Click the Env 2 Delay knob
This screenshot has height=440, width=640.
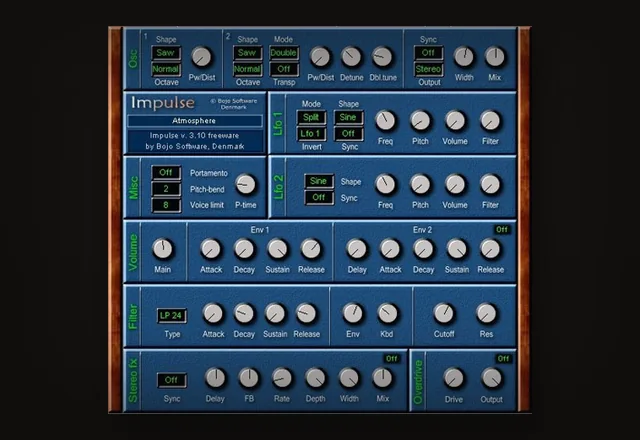pyautogui.click(x=357, y=249)
